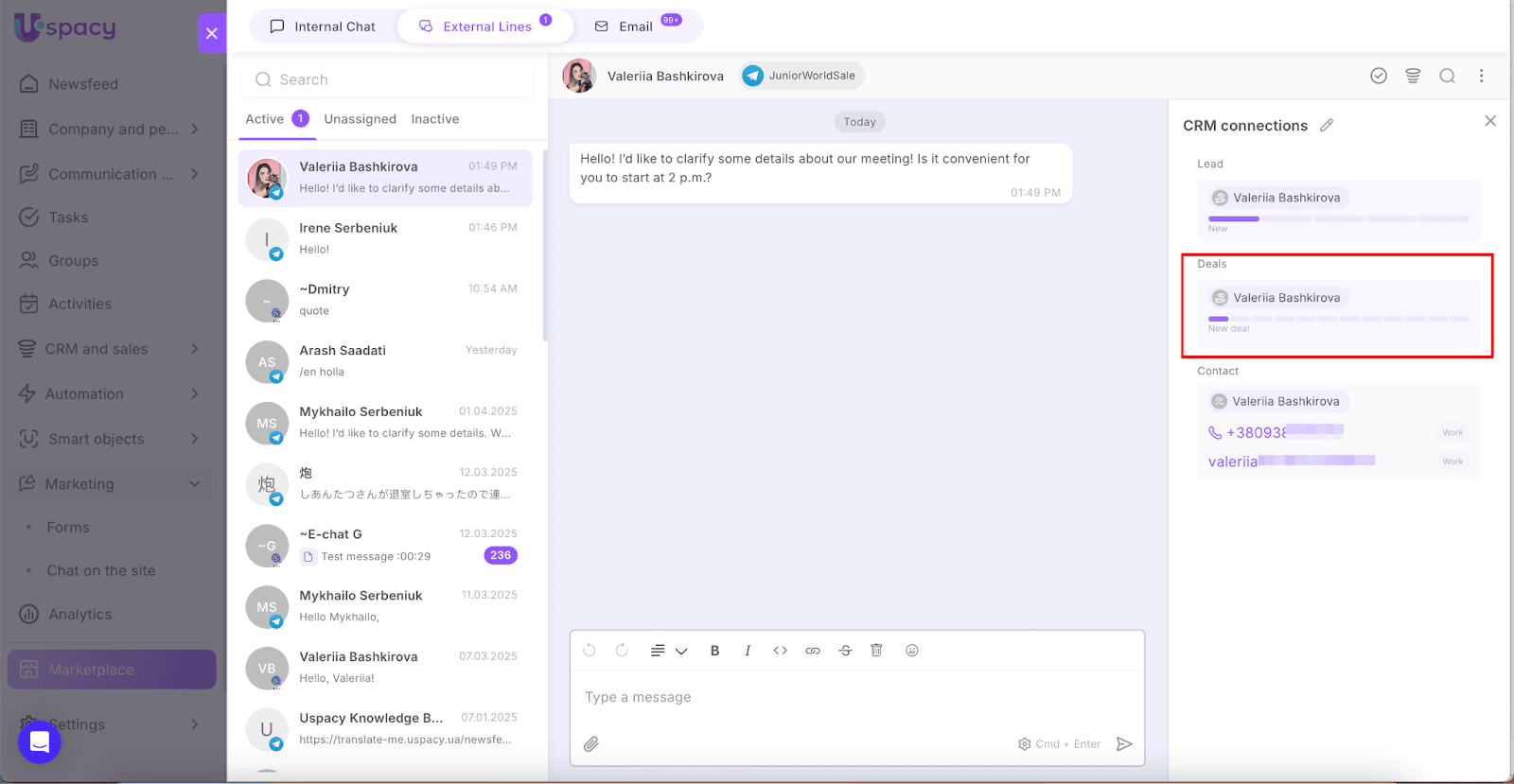Click the code formatting icon
Screen dimensions: 1514x784
click(x=781, y=651)
